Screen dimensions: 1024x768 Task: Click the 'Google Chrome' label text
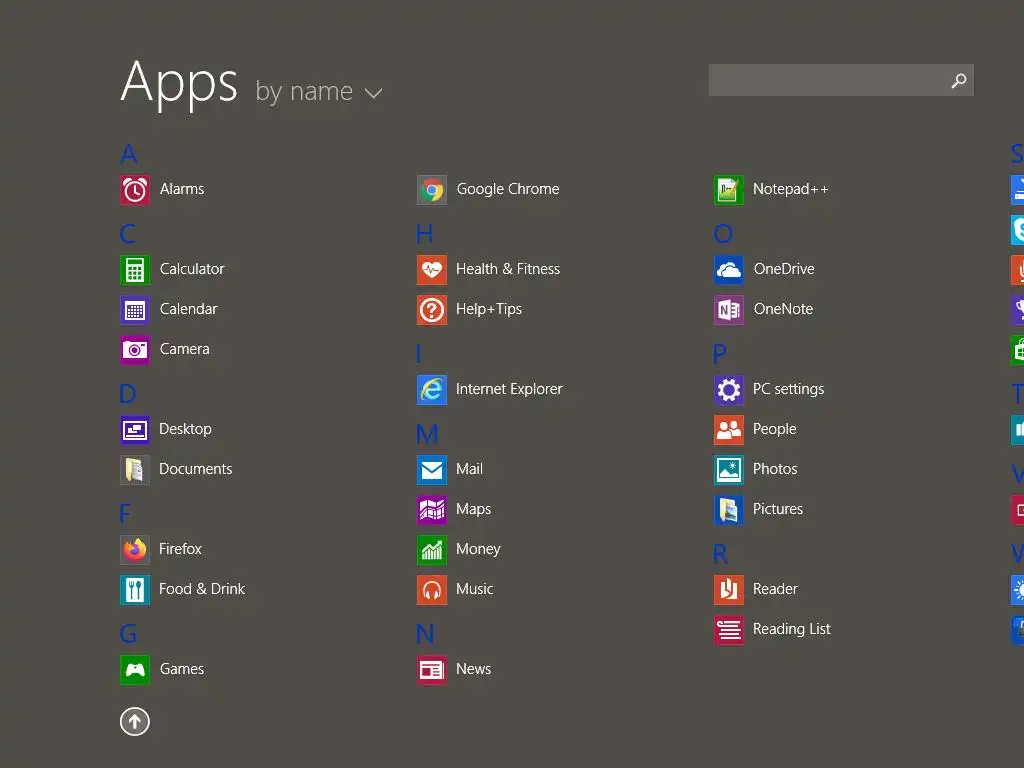click(x=507, y=189)
